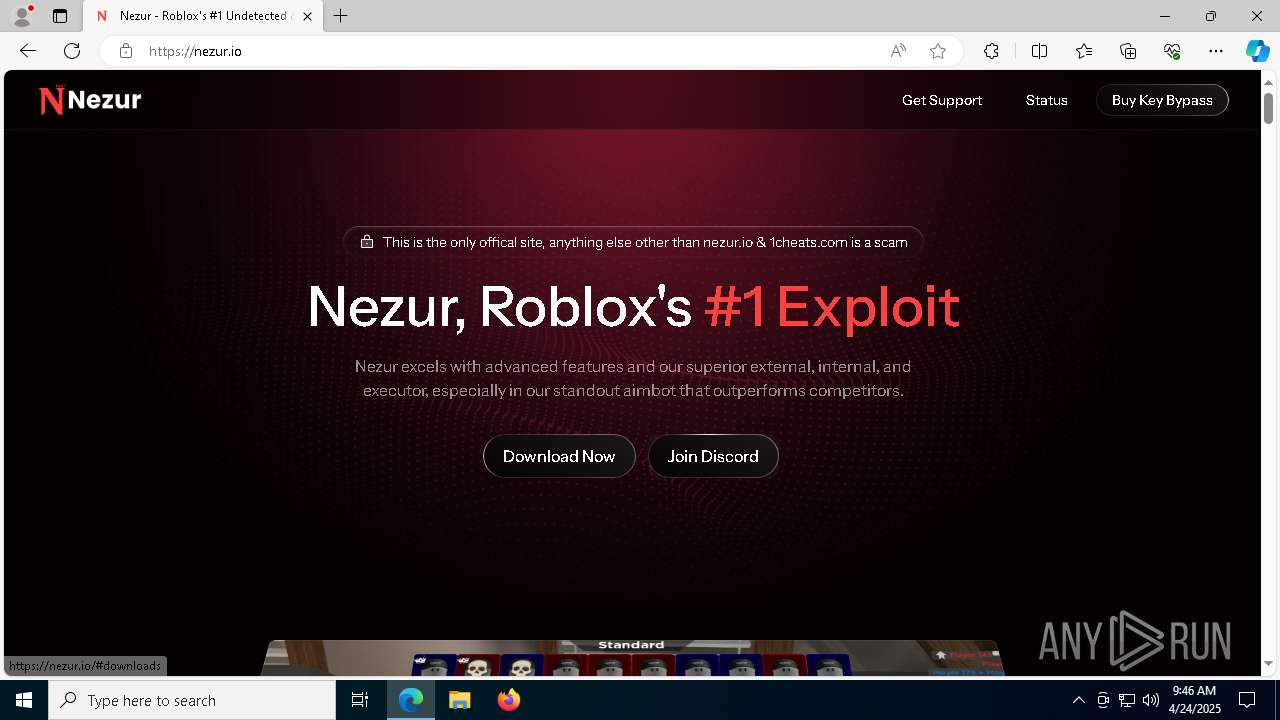
Task: Click the Nezur Roblox's #1 Exploit heading
Action: (633, 306)
